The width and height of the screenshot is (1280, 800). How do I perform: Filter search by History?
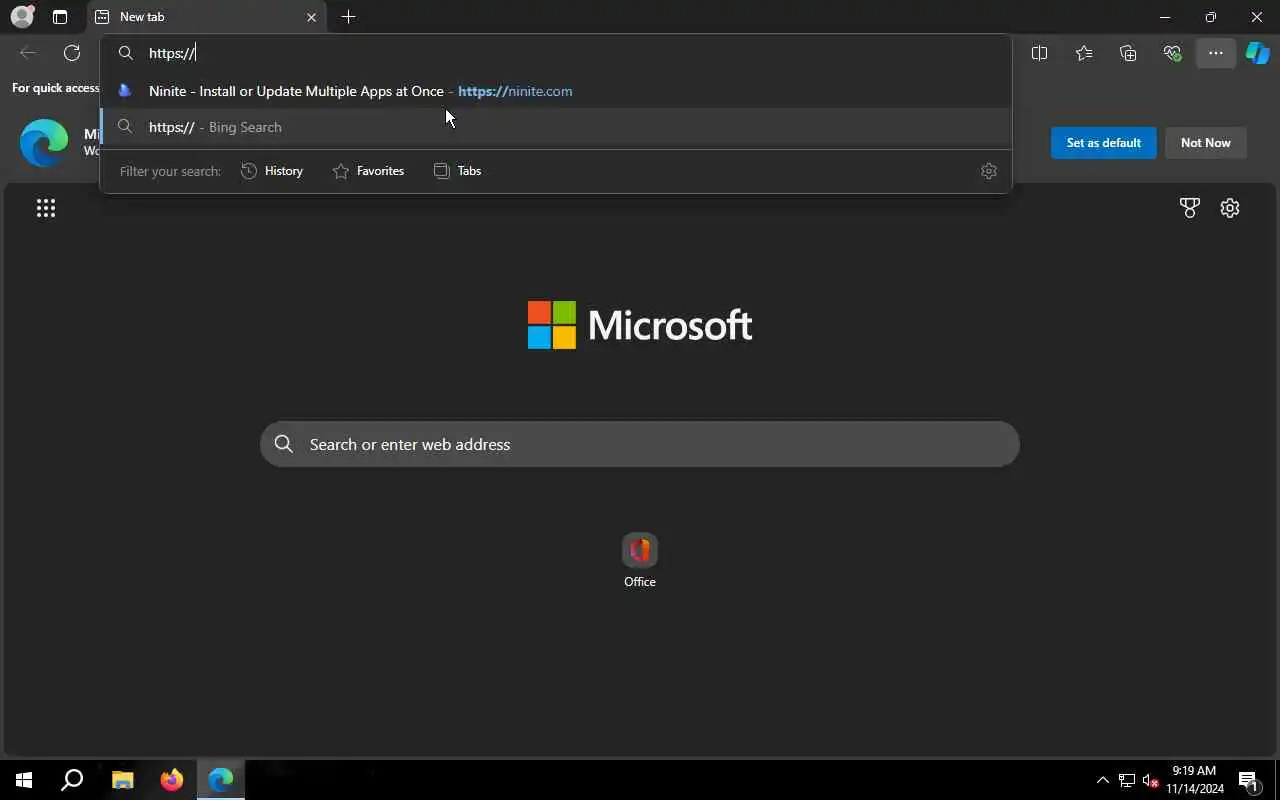point(272,171)
